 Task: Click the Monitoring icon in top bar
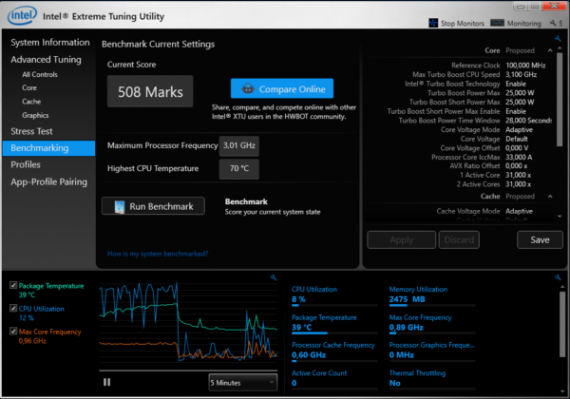(497, 23)
